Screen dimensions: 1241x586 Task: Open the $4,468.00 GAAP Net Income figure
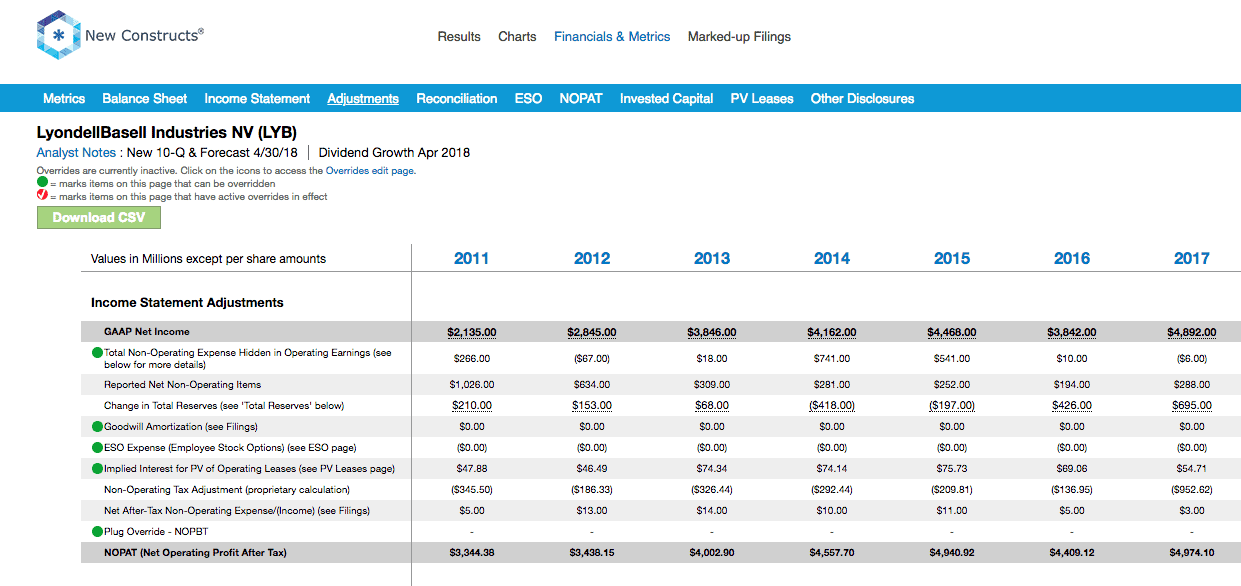click(x=952, y=332)
